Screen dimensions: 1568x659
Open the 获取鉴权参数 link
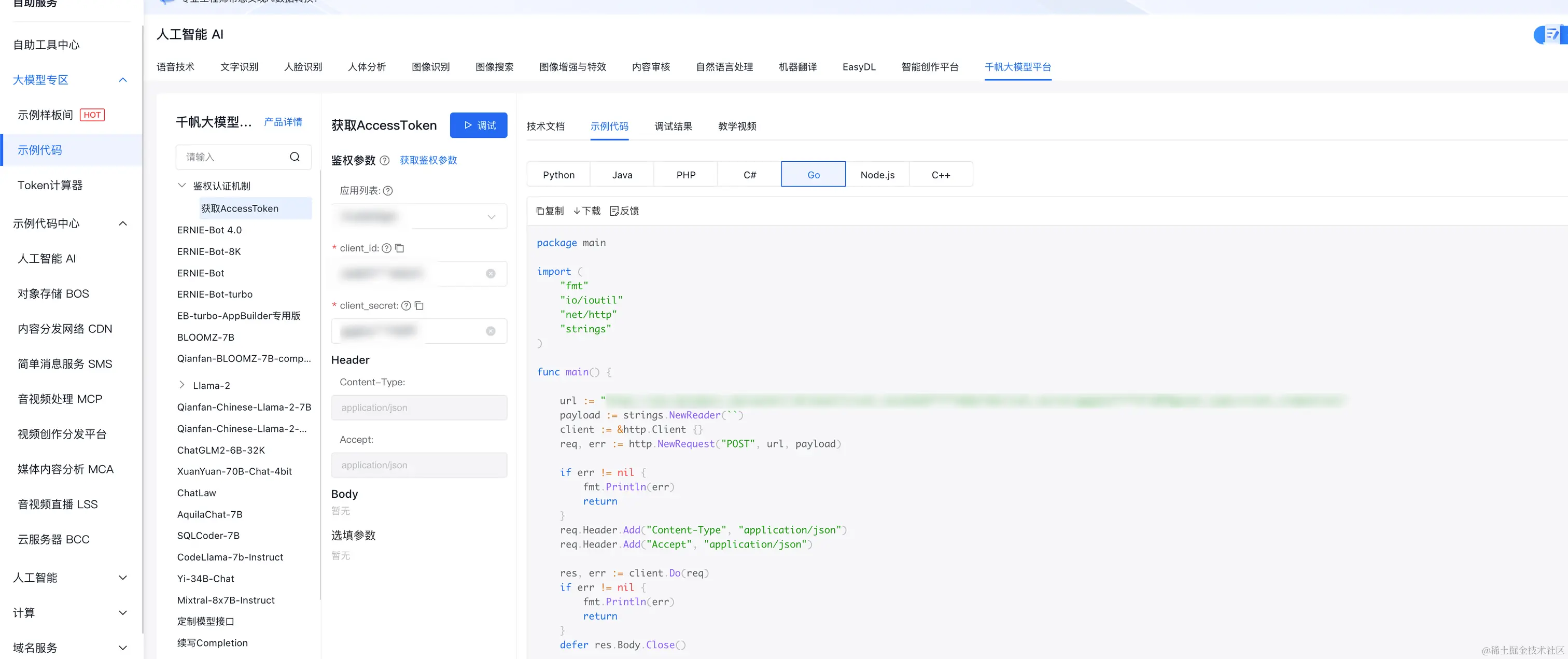pos(428,160)
